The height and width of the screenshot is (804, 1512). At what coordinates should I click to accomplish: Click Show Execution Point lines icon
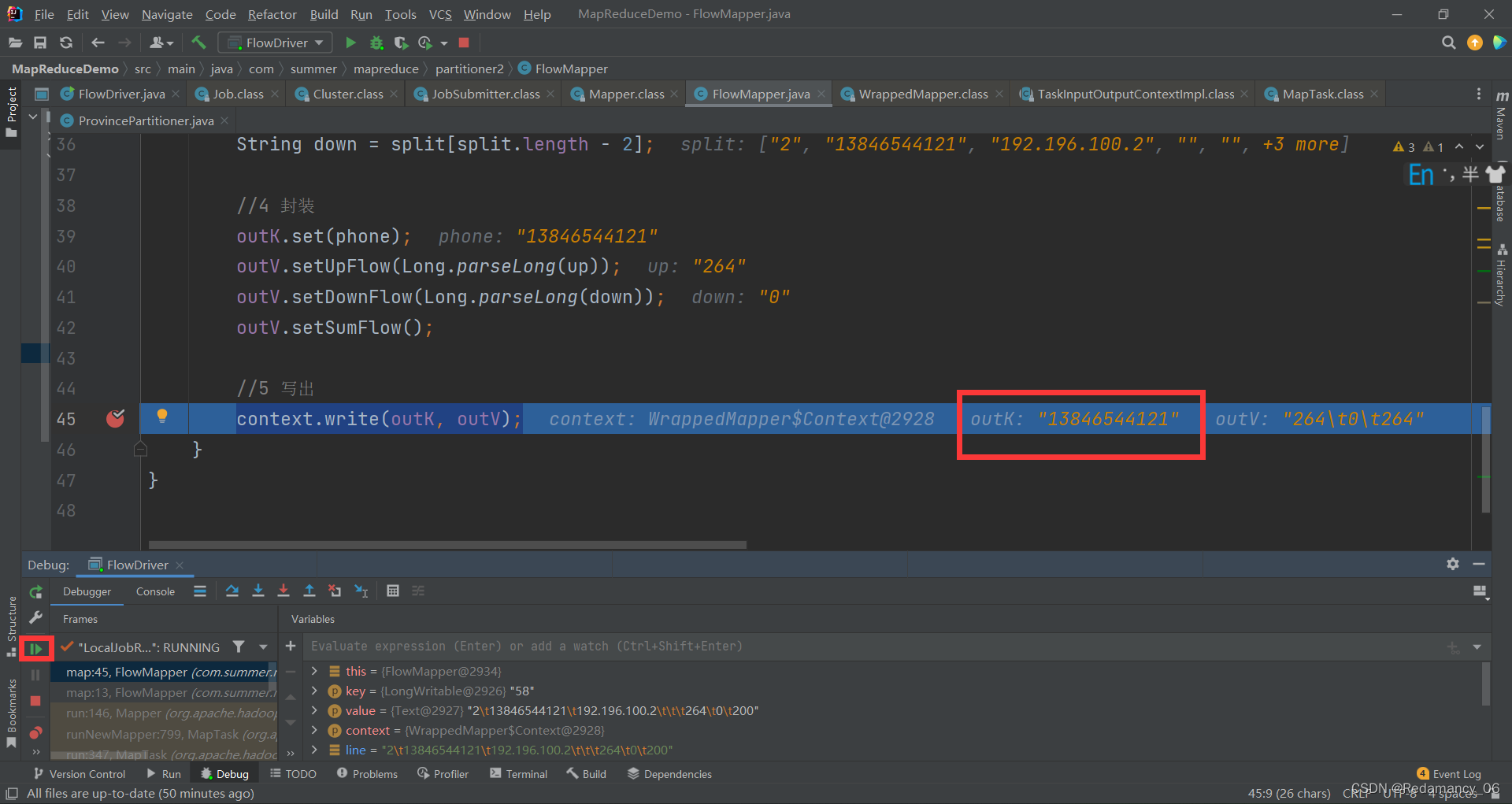click(200, 591)
